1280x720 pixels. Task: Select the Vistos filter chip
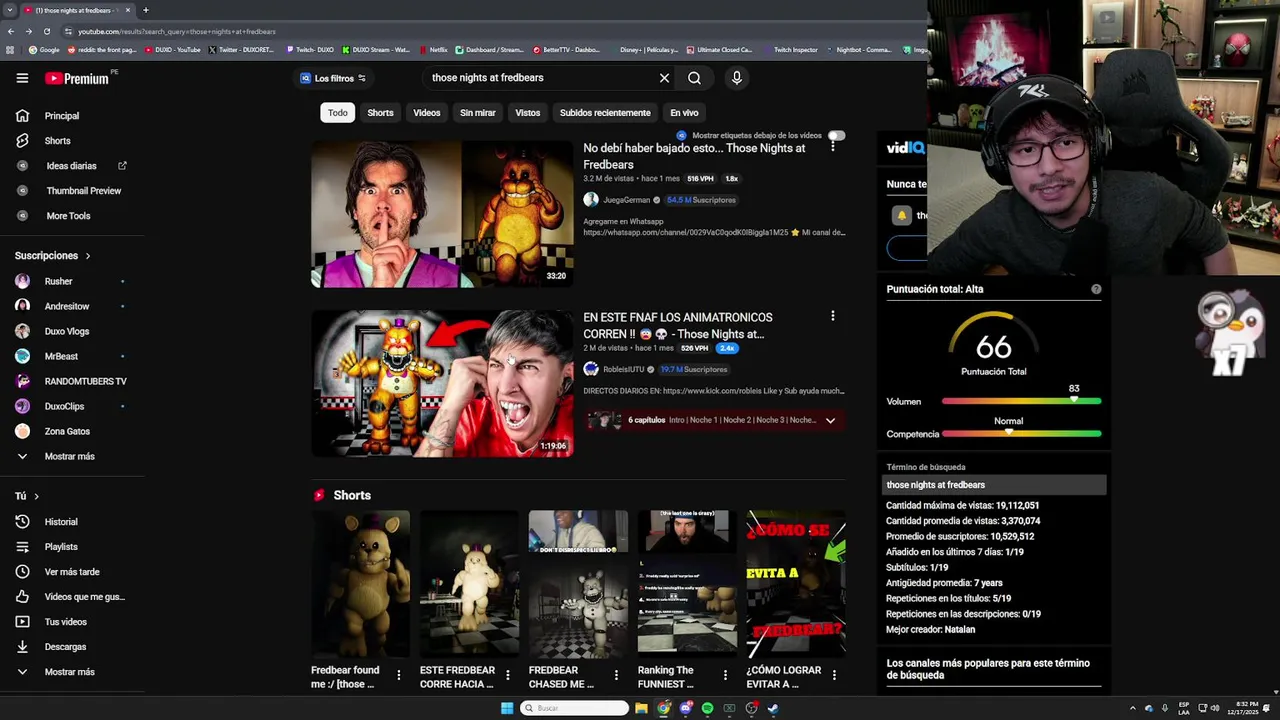pos(528,113)
